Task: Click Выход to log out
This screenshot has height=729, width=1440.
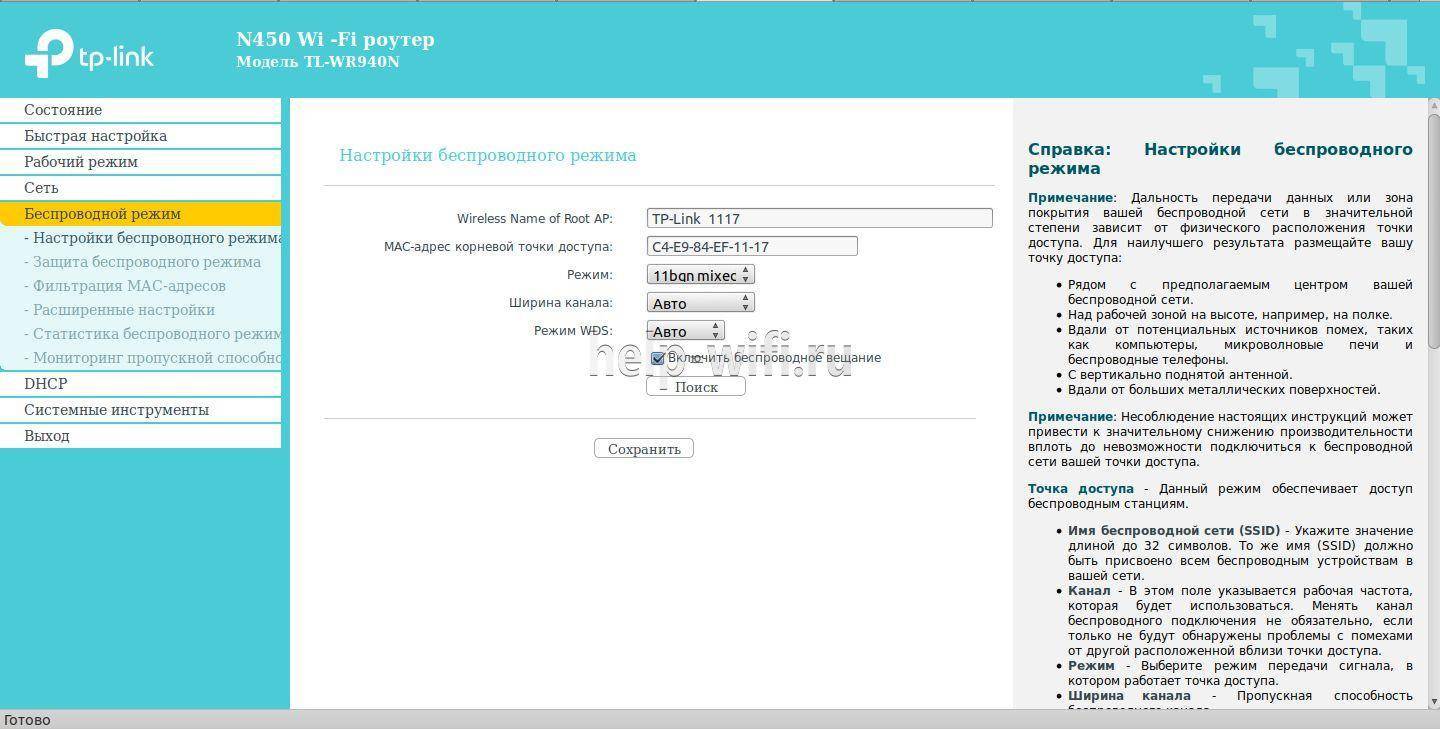Action: point(47,436)
